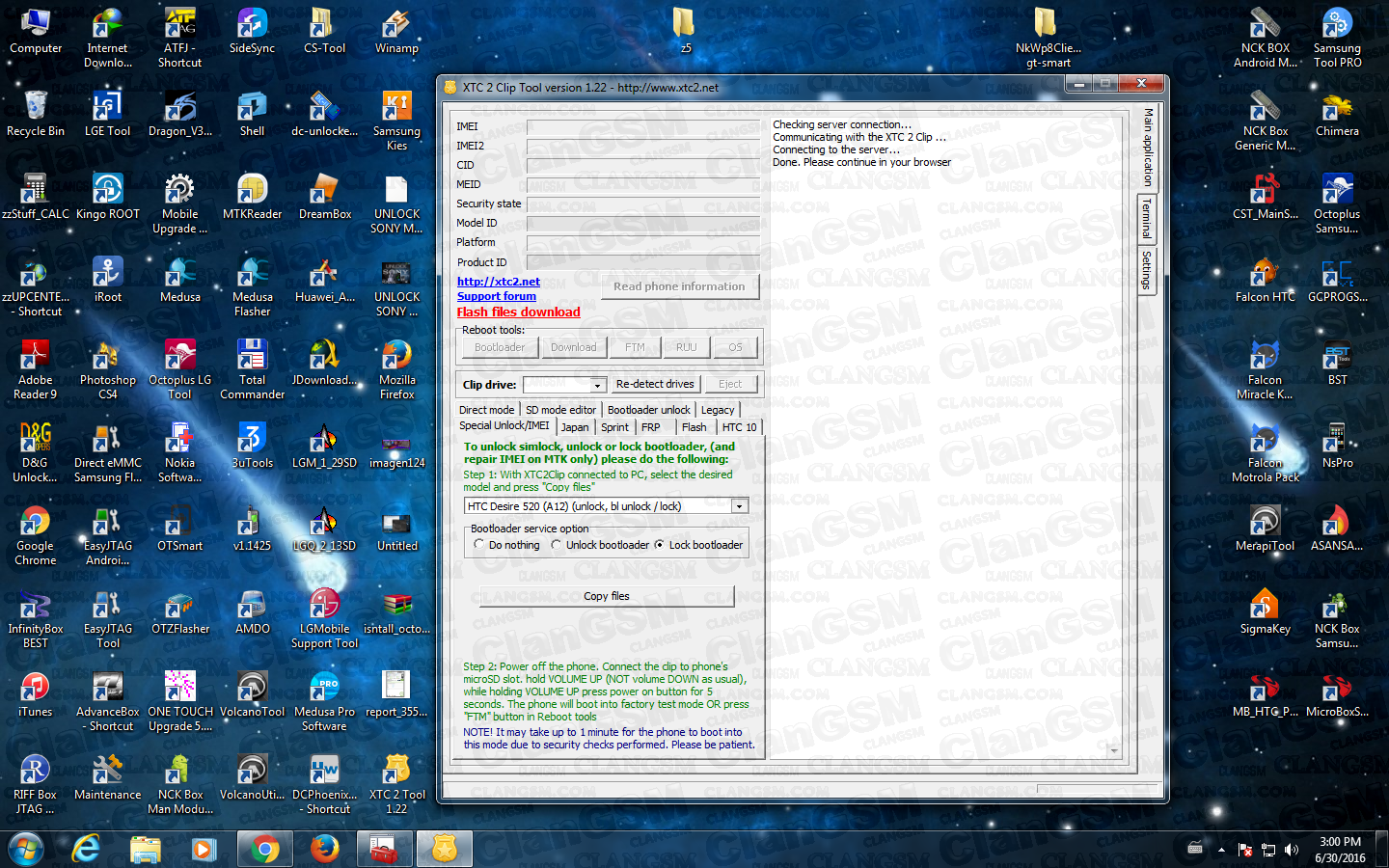The height and width of the screenshot is (868, 1389).
Task: Open the iRoot desktop icon
Action: point(107,280)
